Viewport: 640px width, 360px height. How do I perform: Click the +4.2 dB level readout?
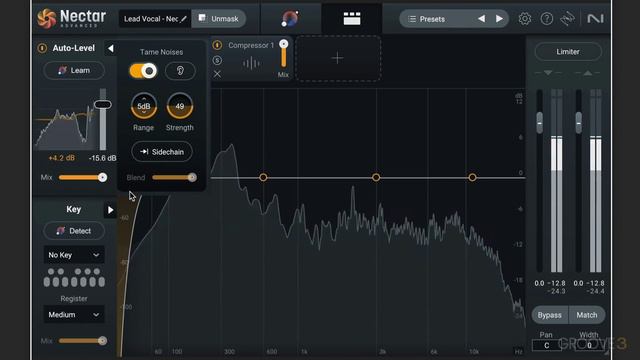pyautogui.click(x=62, y=158)
